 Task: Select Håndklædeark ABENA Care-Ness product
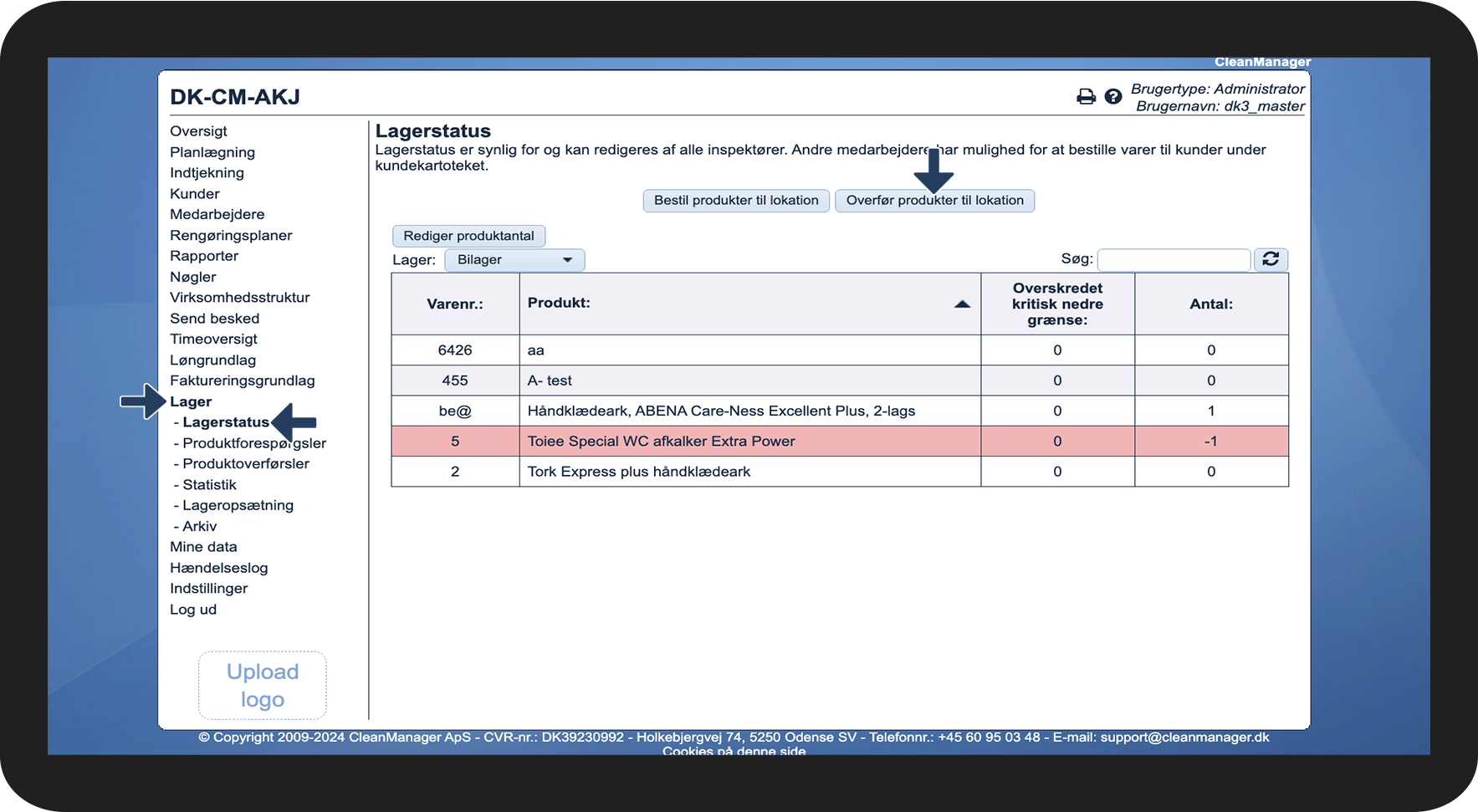pos(840,411)
